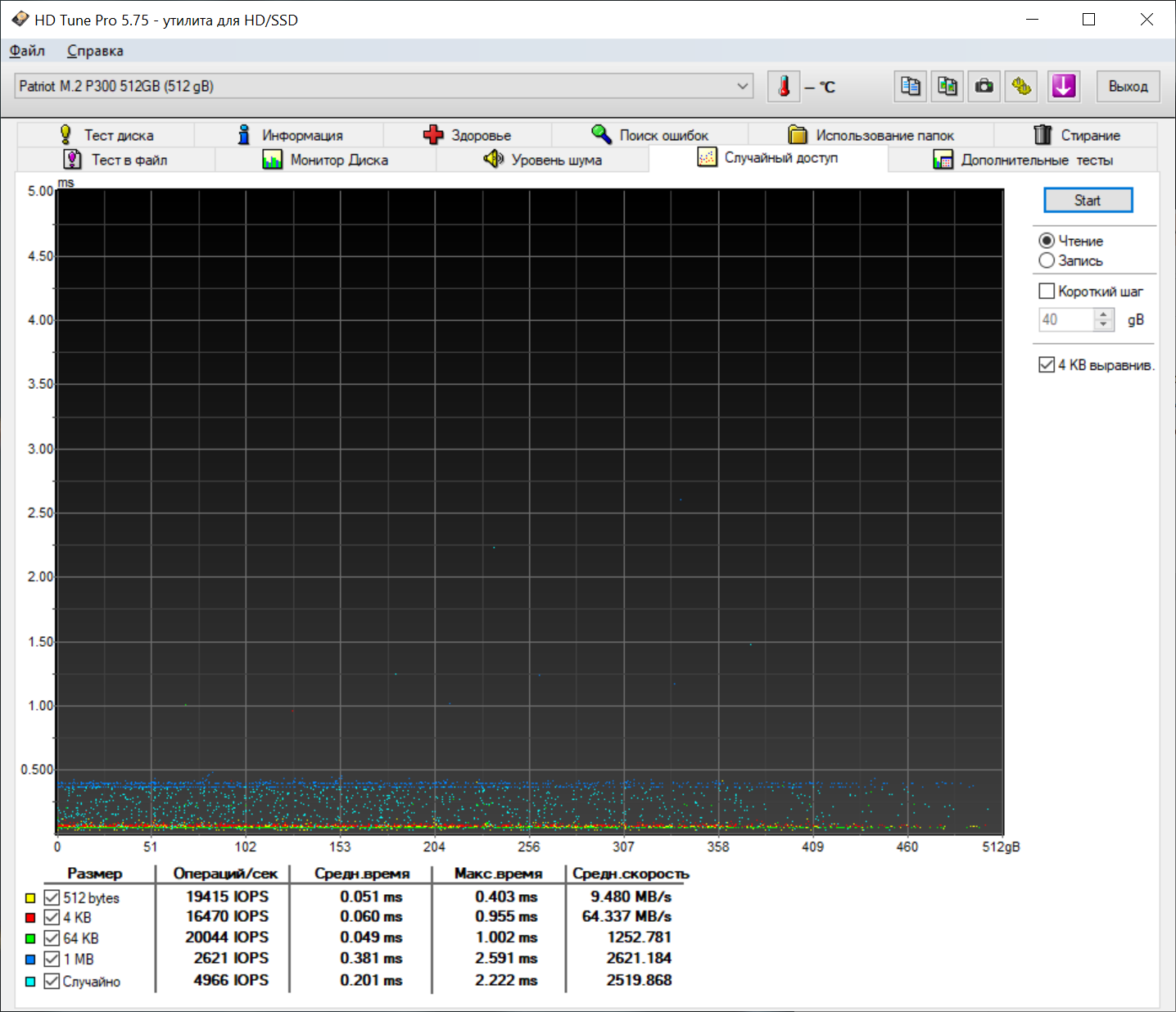Screen dimensions: 1176x1012
Task: Save screenshot with camera icon
Action: (984, 87)
